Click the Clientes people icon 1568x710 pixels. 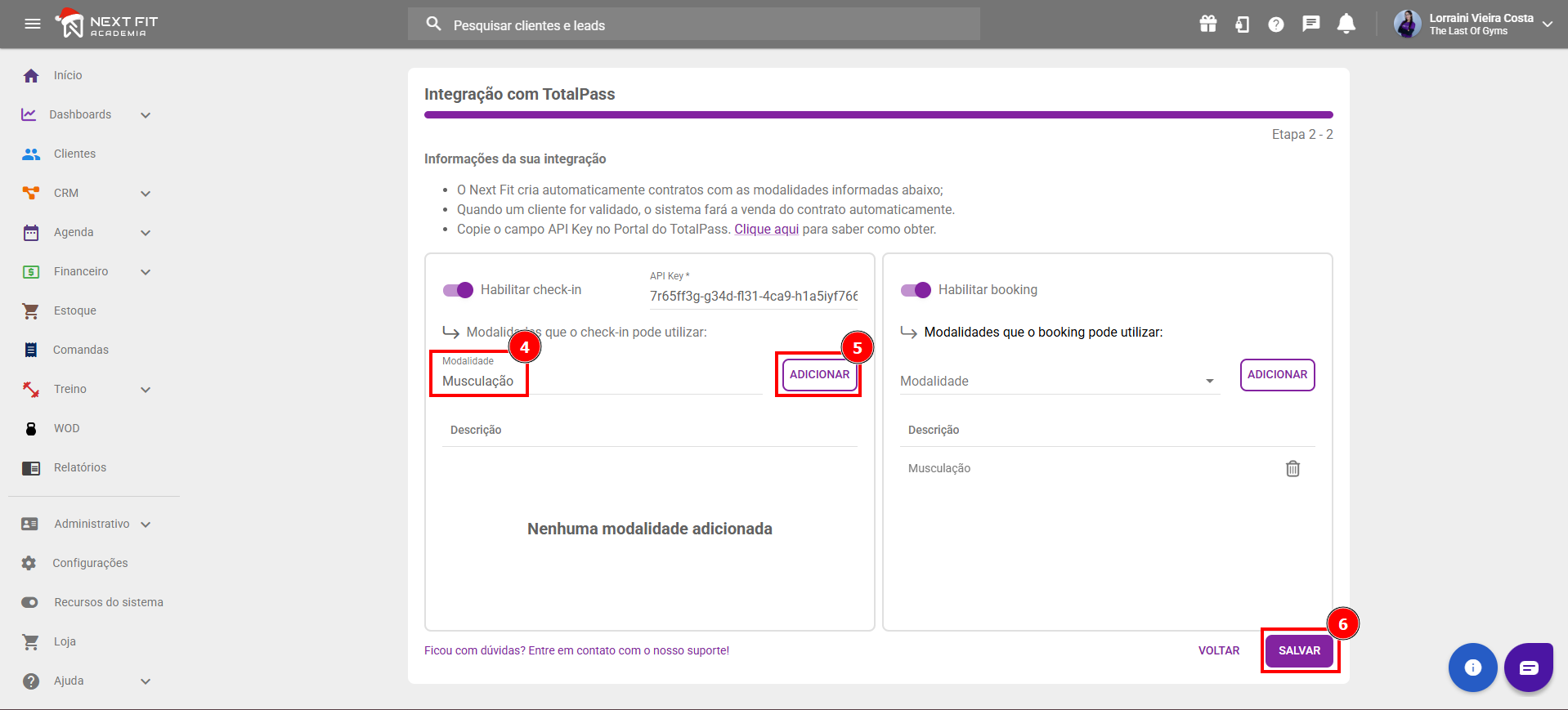coord(31,154)
